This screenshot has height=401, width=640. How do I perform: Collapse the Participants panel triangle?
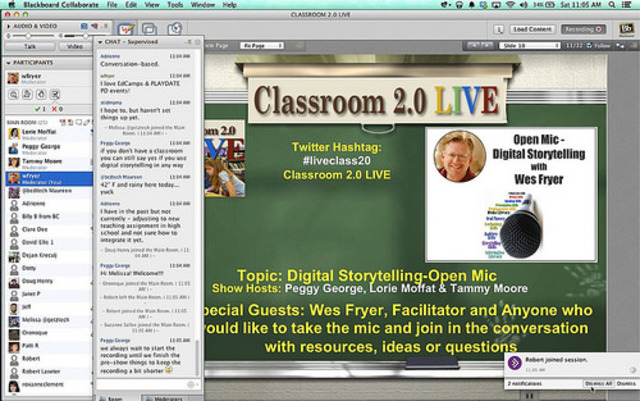click(x=9, y=63)
